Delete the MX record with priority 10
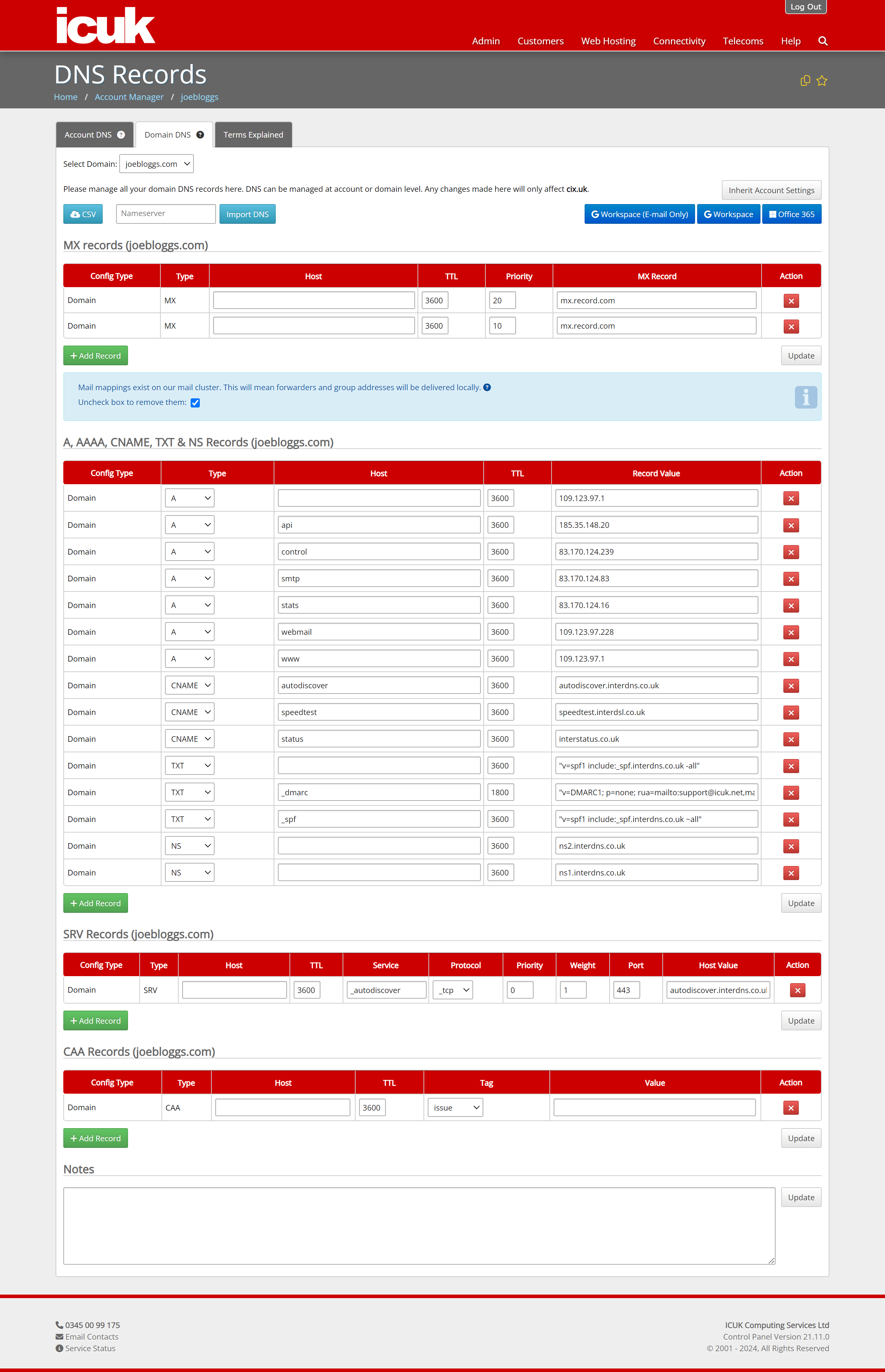 coord(791,327)
